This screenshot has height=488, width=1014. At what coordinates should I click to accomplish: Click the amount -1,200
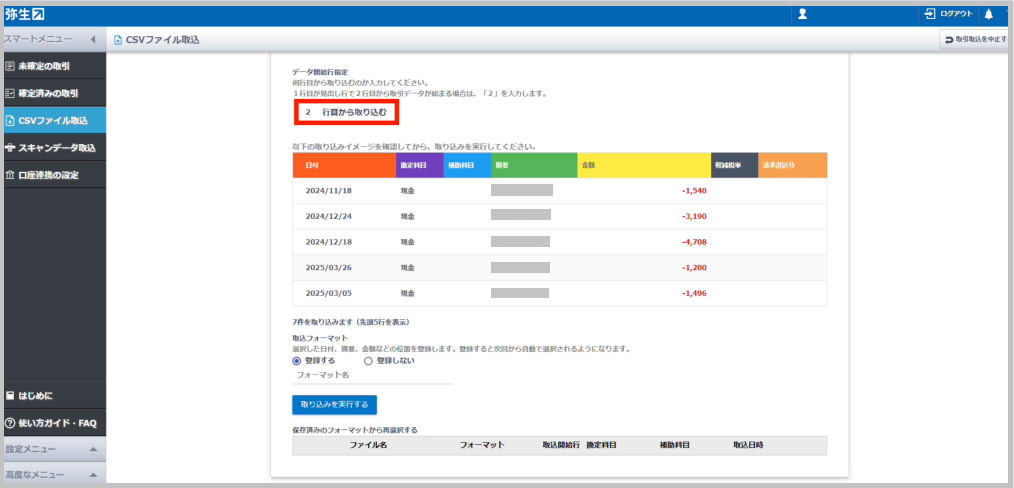click(x=694, y=268)
